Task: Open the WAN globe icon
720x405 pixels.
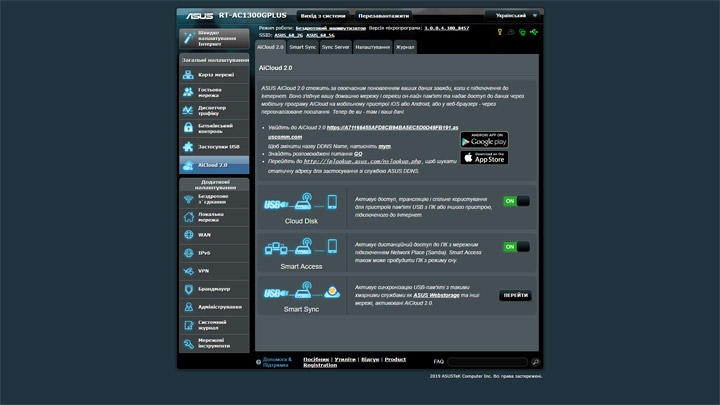Action: (188, 235)
